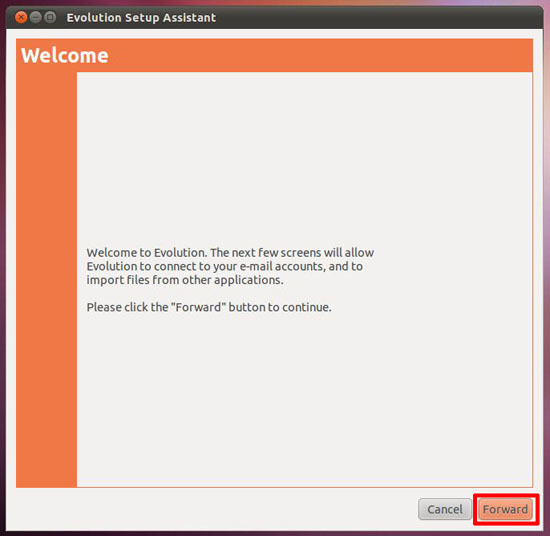
Task: Minimize the Evolution Setup Assistant window
Action: pos(36,17)
